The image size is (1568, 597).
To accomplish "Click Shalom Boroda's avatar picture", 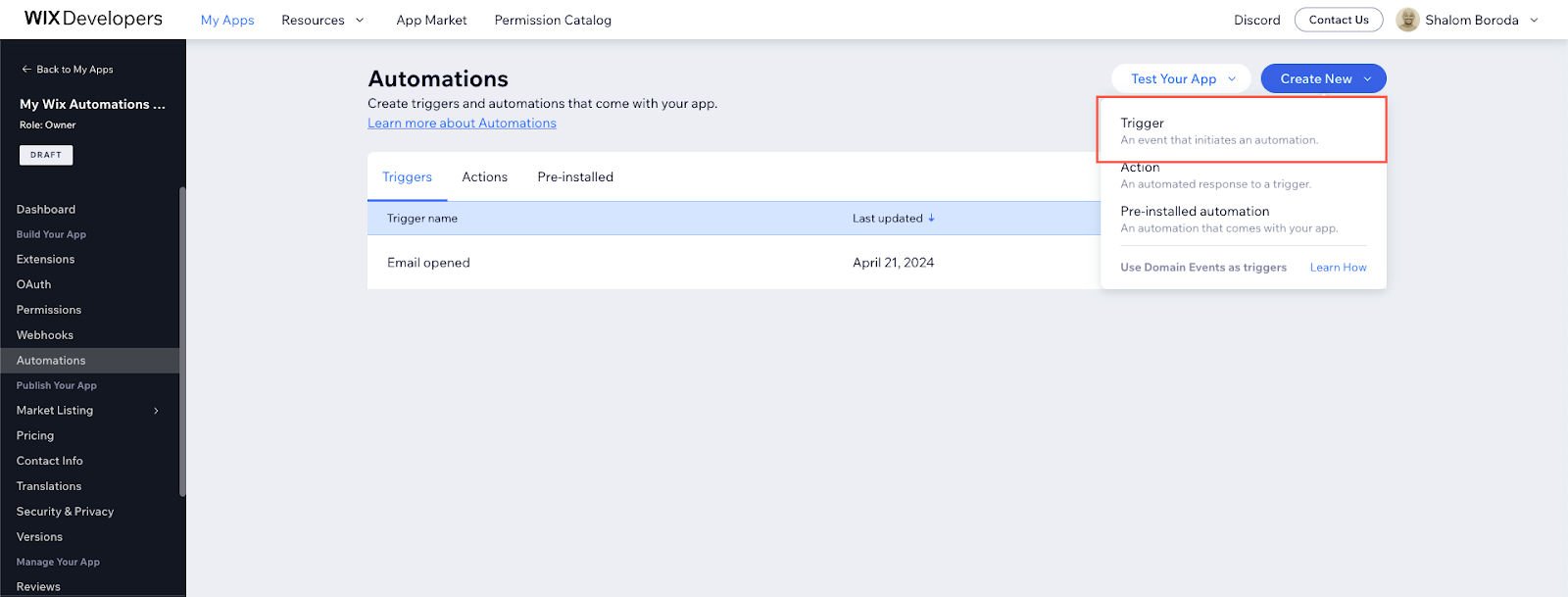I will pyautogui.click(x=1407, y=20).
